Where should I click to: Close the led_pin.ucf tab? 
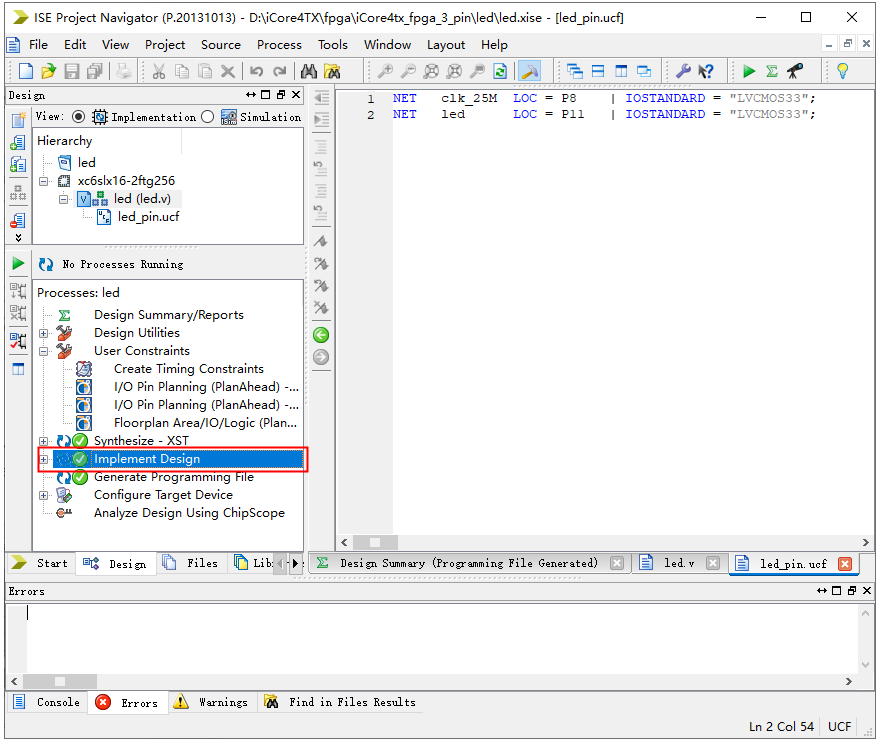point(844,564)
